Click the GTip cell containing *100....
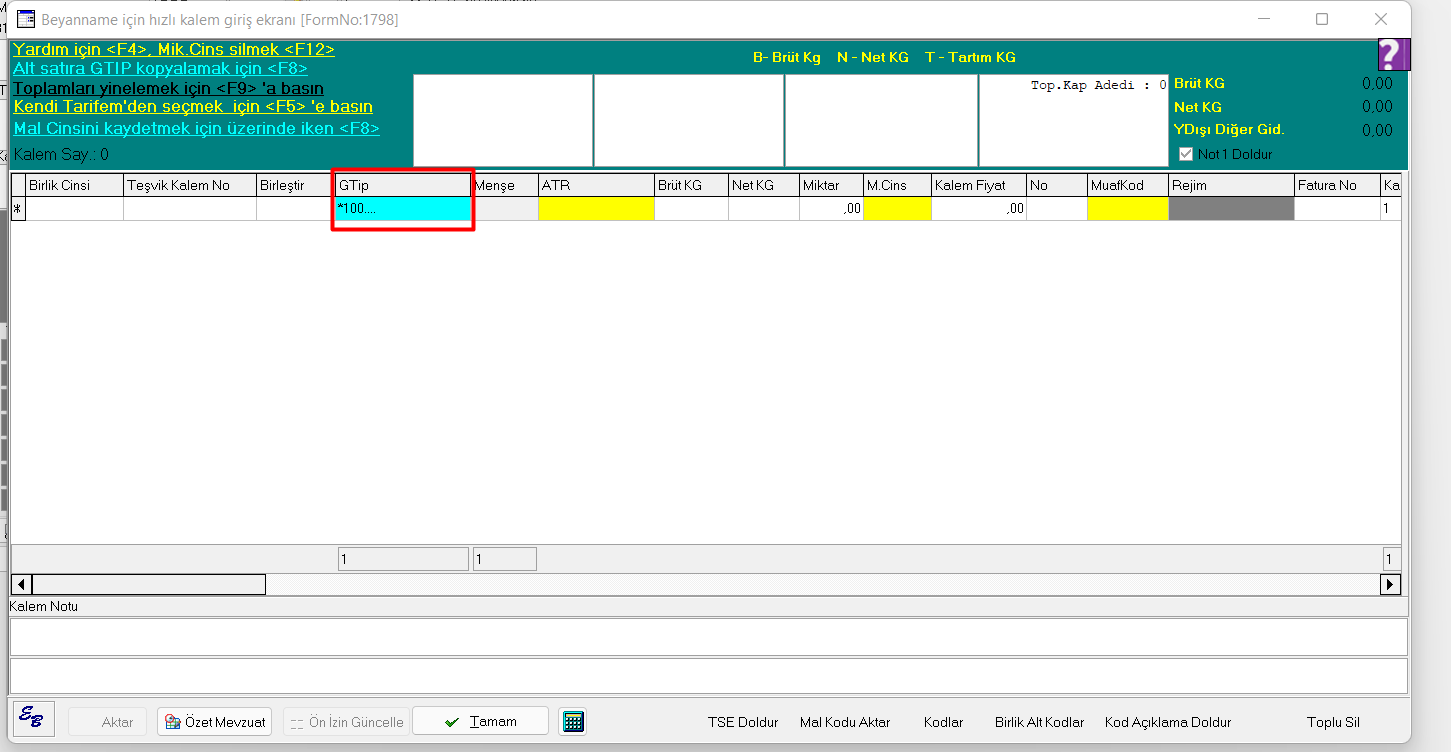 pyautogui.click(x=403, y=209)
